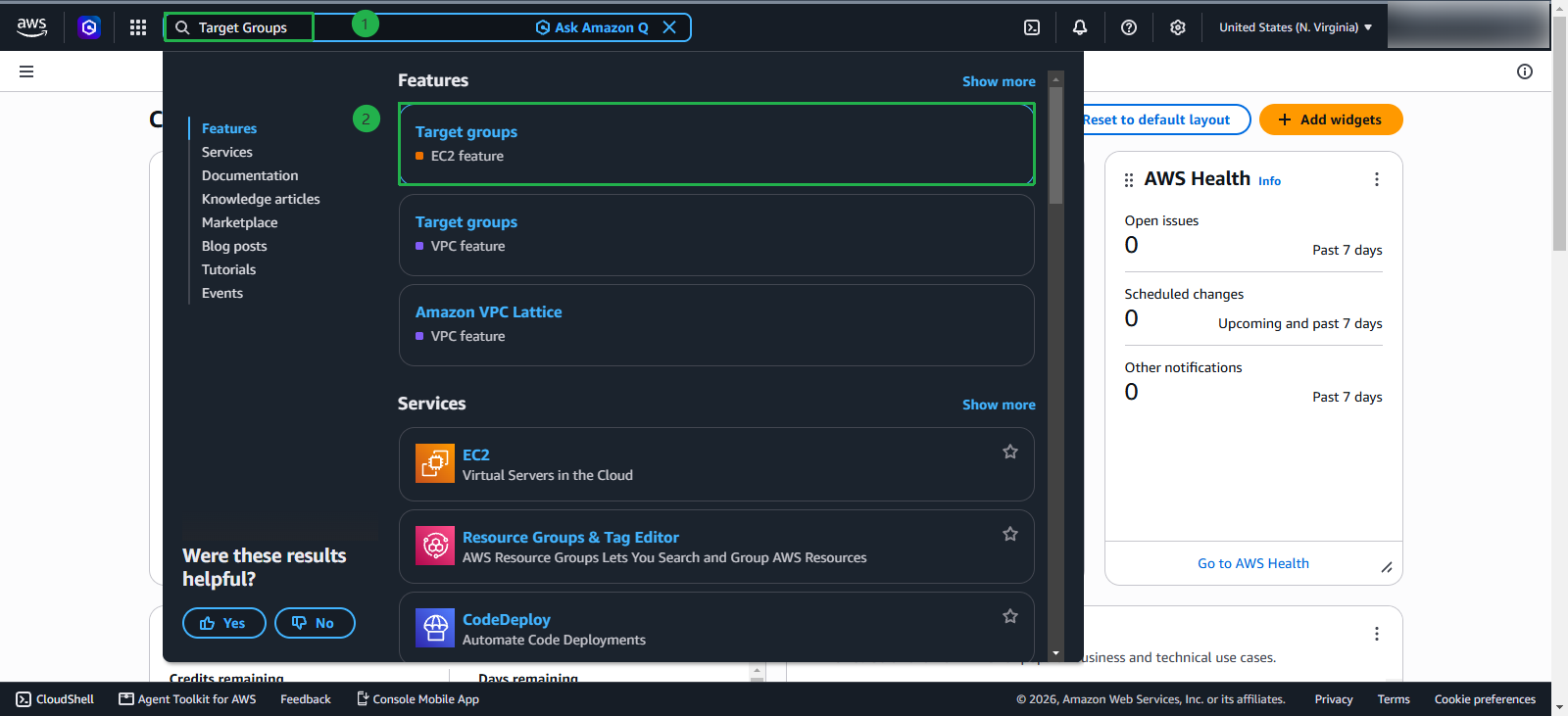Star the CodeDeploy service

(x=1010, y=616)
